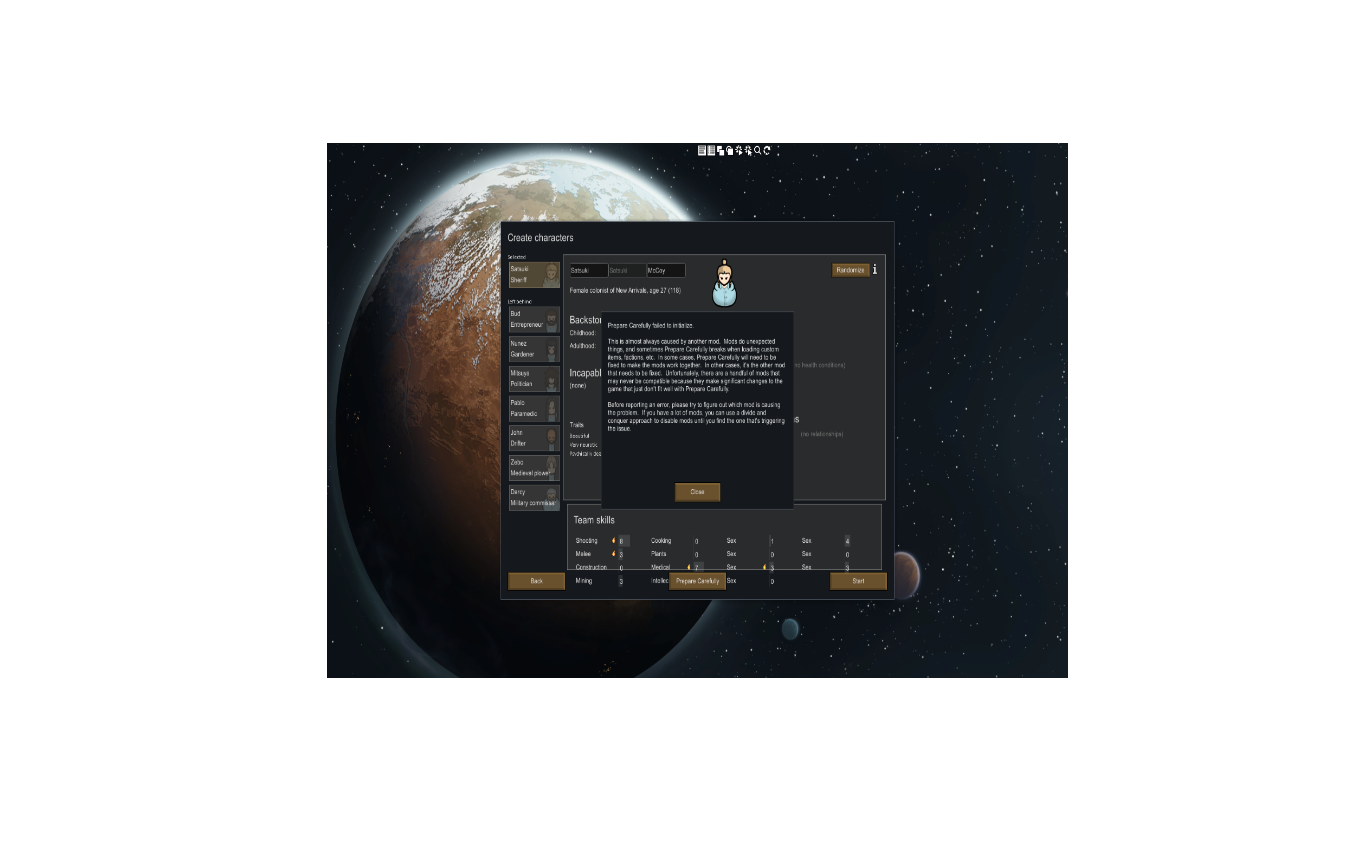Click the 'Left behind' section label
This screenshot has width=1367, height=847.
point(520,302)
